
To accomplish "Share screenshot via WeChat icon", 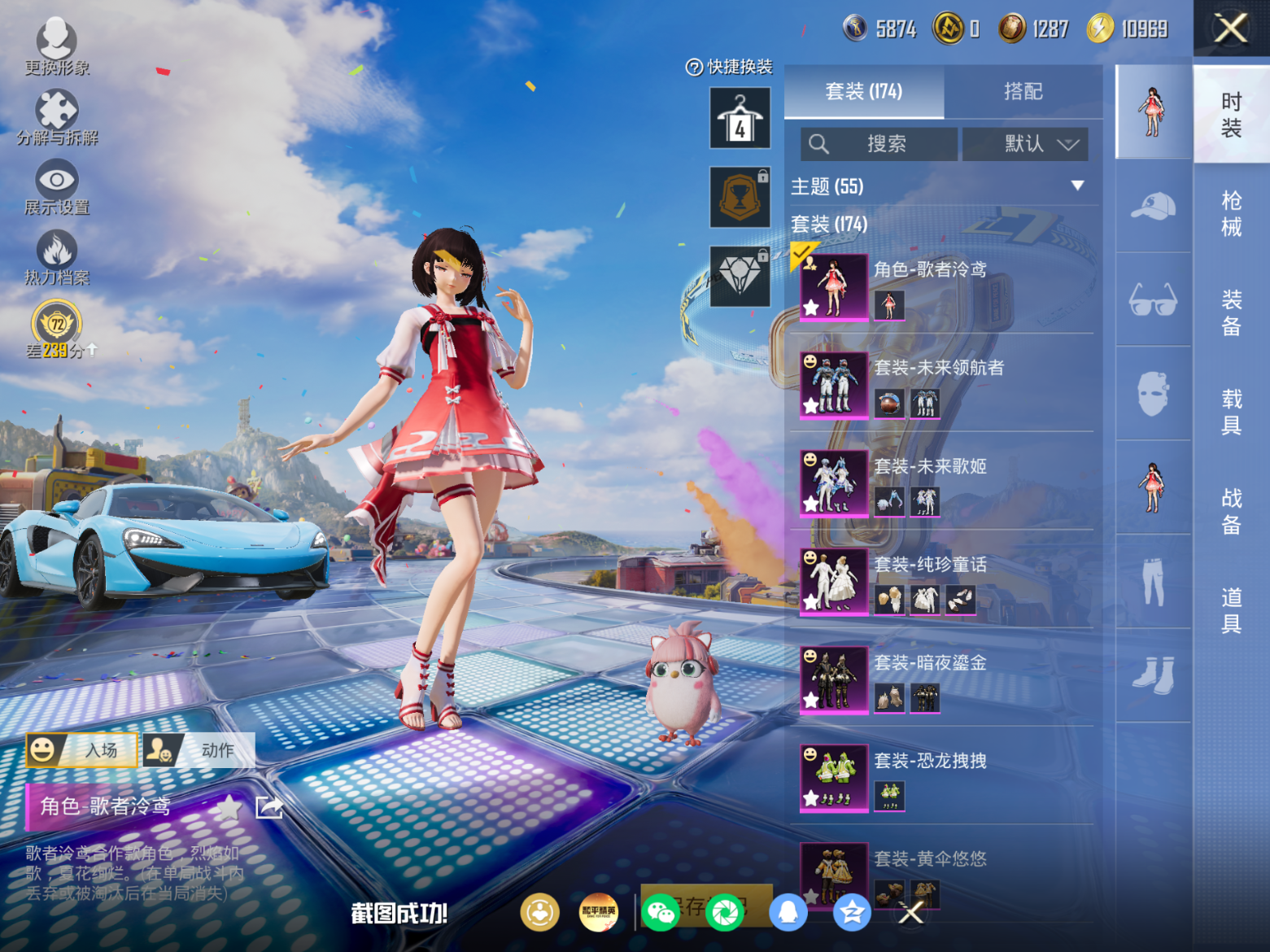I will 661,912.
